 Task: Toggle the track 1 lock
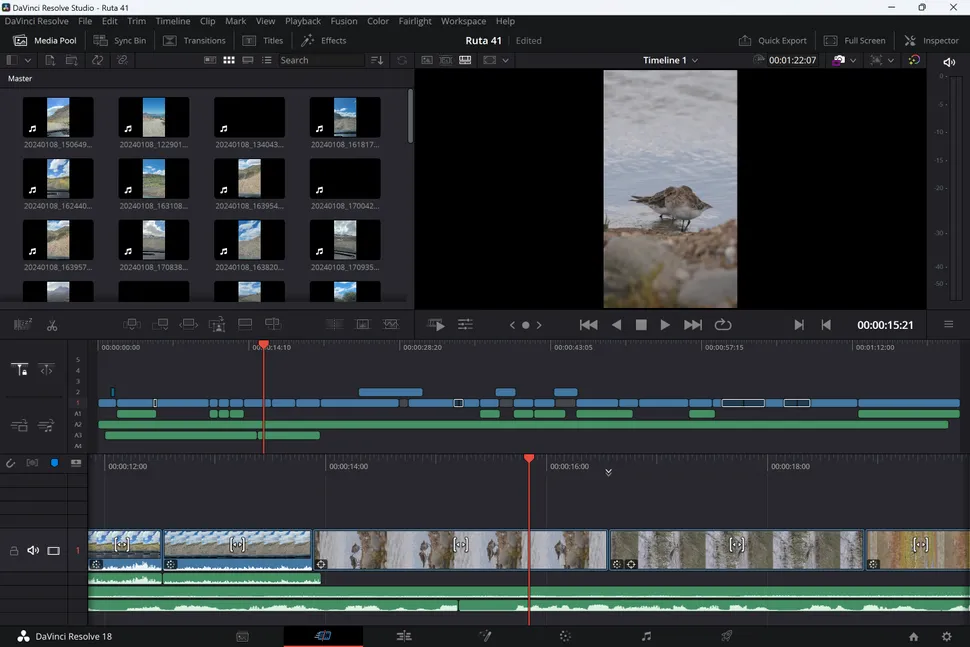coord(14,551)
